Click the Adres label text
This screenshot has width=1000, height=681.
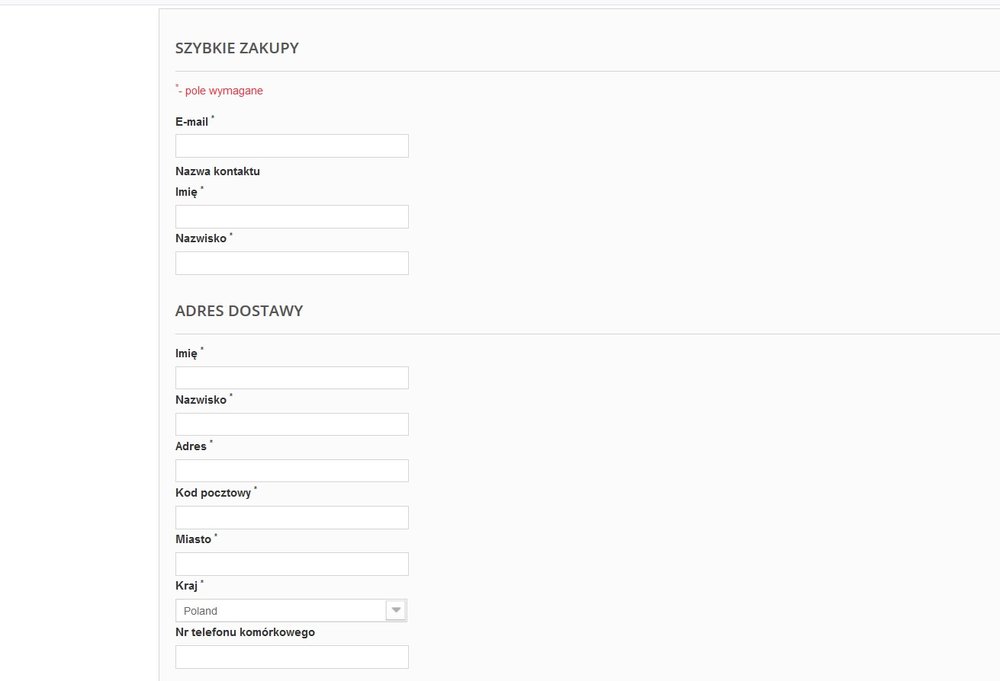coord(191,446)
